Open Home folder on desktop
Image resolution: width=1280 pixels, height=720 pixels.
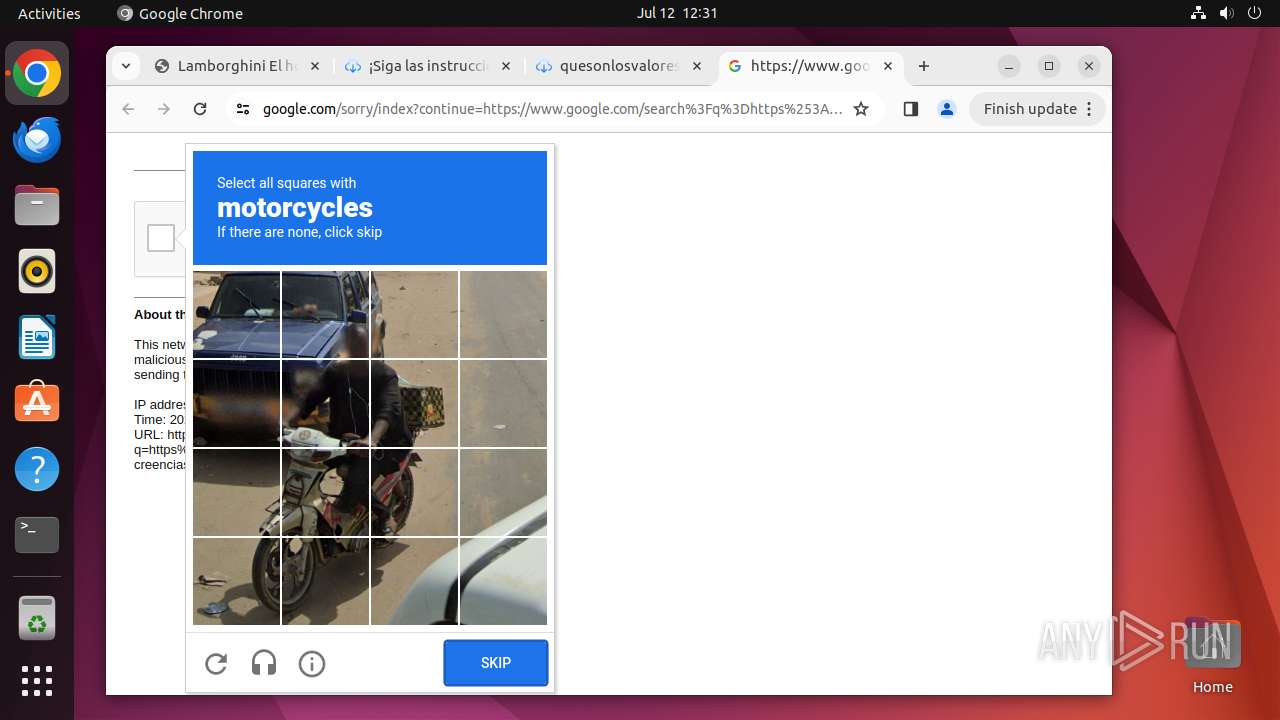point(1212,656)
